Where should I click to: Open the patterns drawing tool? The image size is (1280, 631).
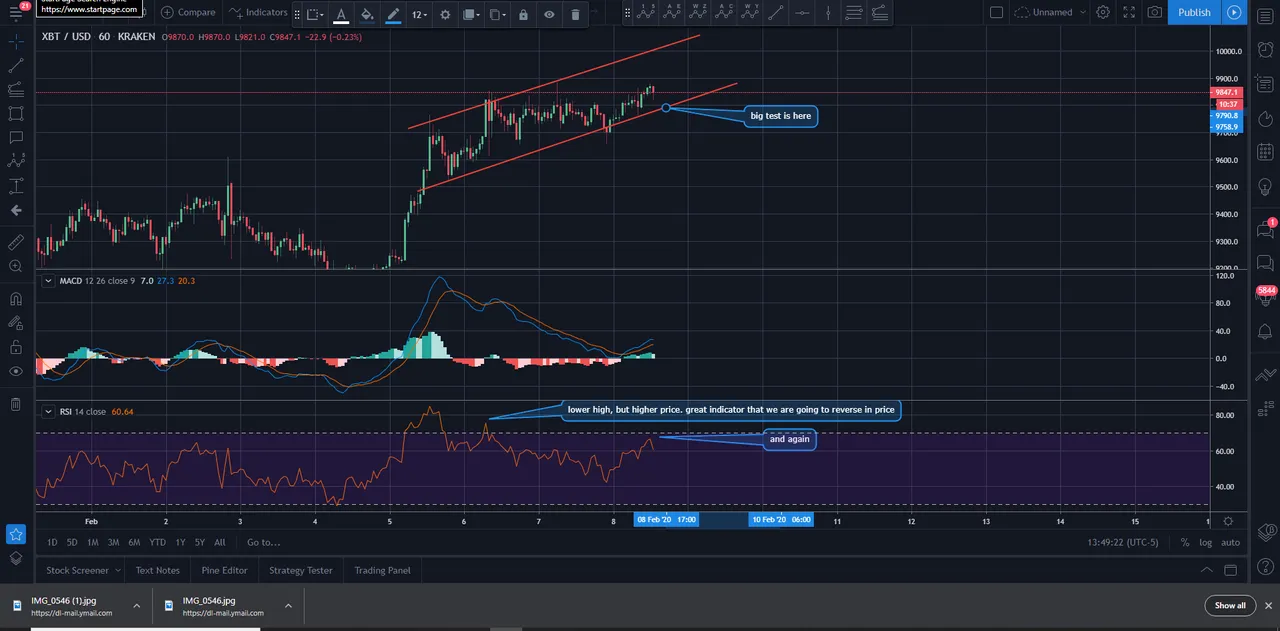[16, 161]
